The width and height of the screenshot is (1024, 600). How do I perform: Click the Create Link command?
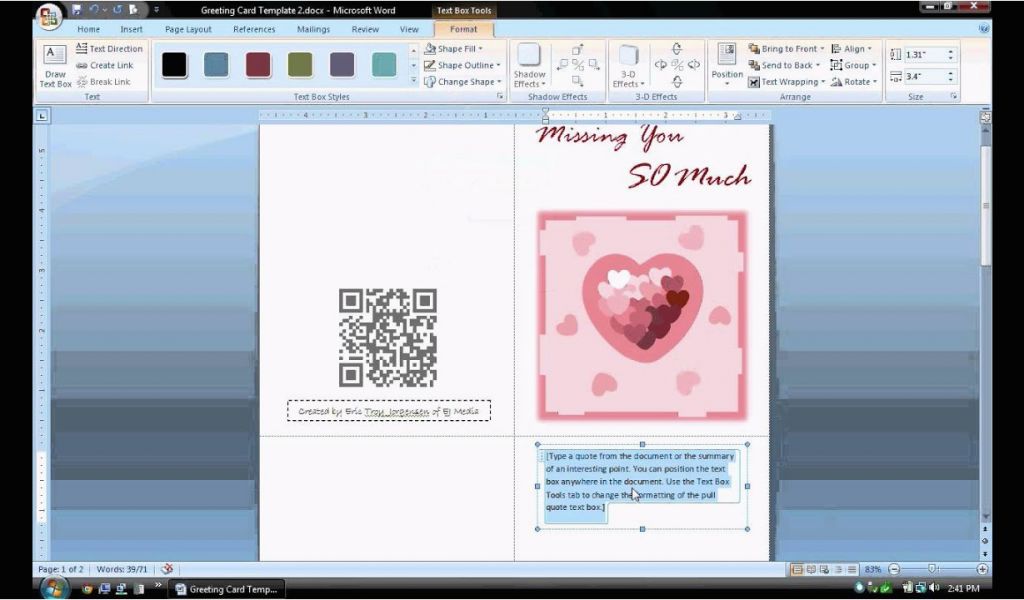[x=104, y=65]
